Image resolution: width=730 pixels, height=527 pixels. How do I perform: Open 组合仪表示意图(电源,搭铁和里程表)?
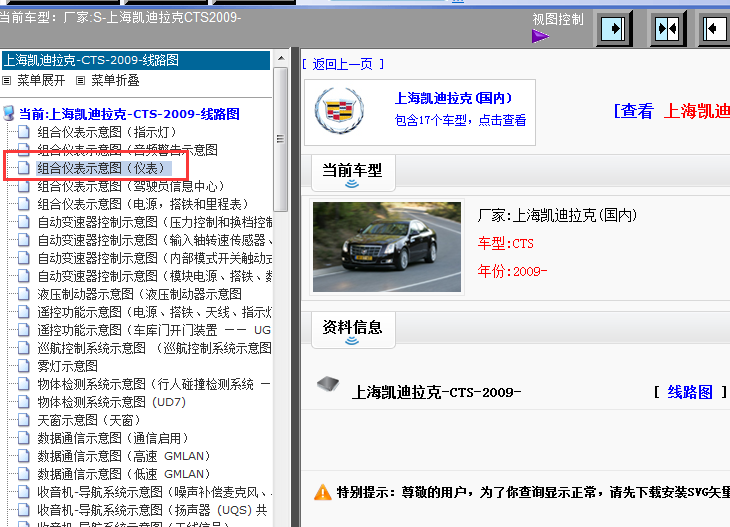[x=143, y=204]
